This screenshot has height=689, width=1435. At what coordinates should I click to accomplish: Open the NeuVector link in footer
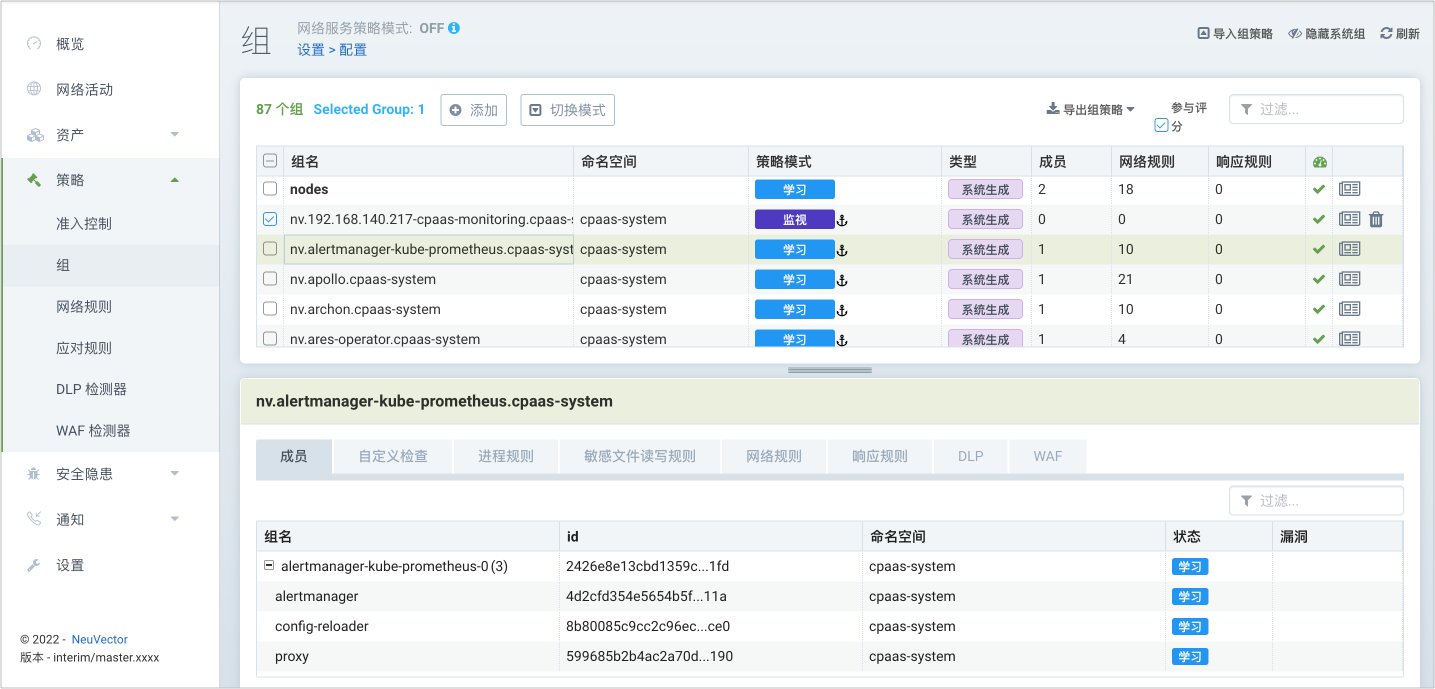click(x=99, y=639)
